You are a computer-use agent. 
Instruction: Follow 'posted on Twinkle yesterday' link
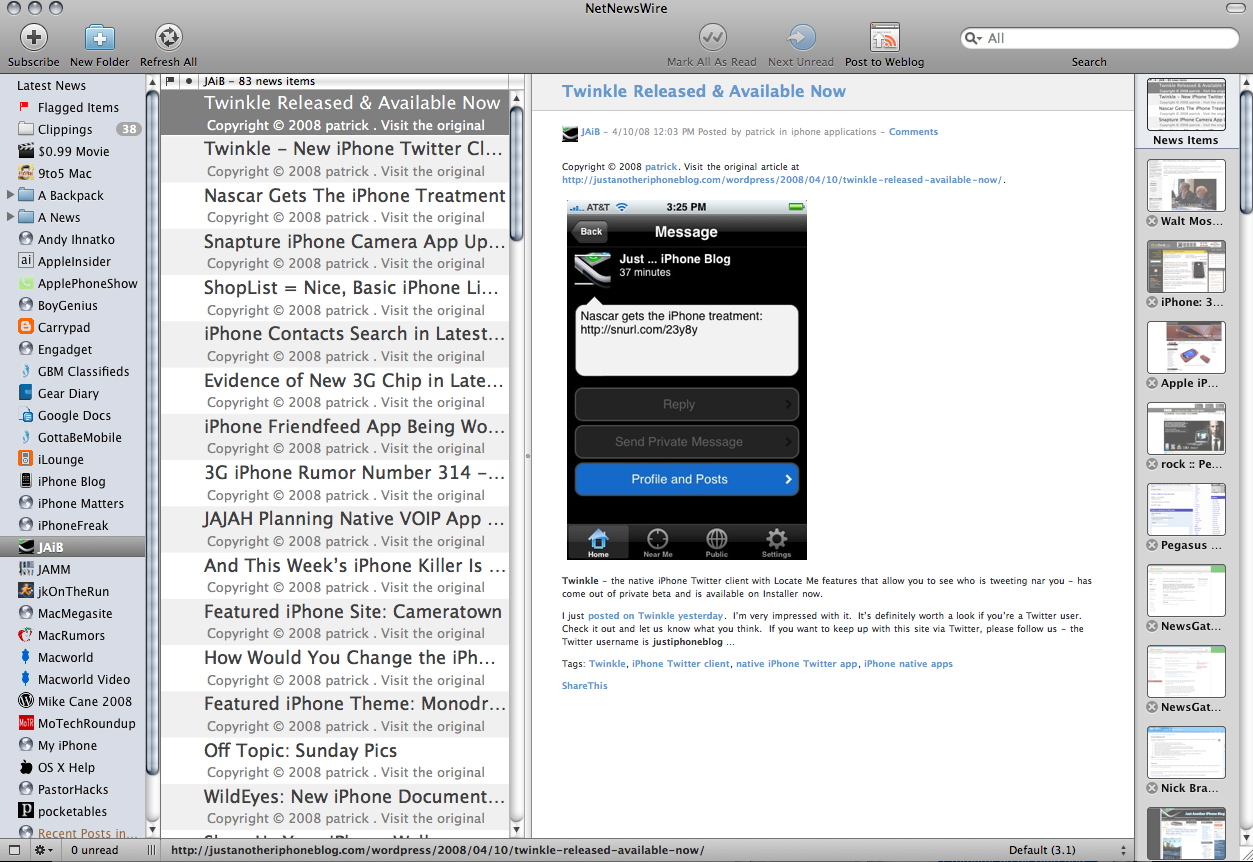pos(655,616)
